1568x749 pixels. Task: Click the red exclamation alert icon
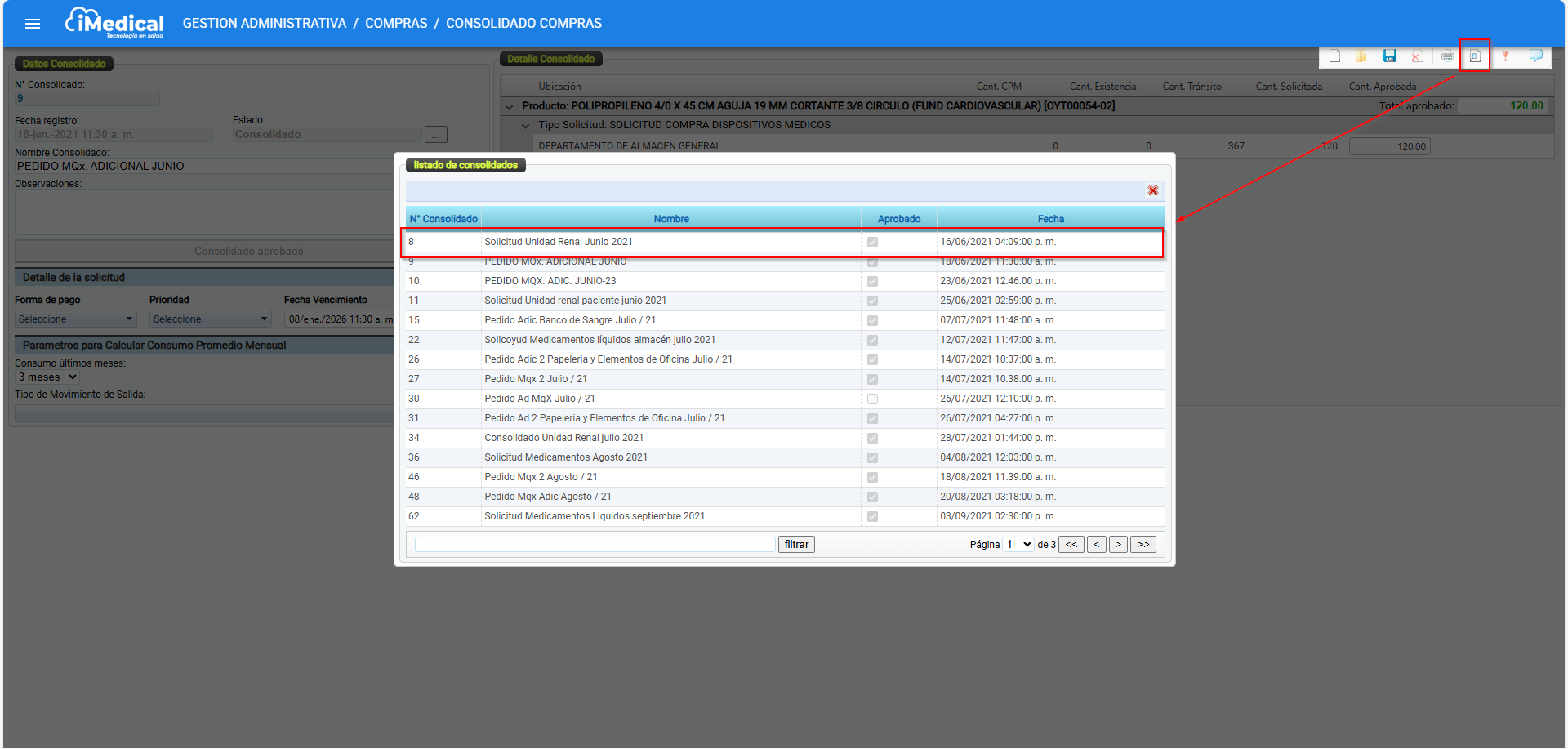[x=1505, y=56]
